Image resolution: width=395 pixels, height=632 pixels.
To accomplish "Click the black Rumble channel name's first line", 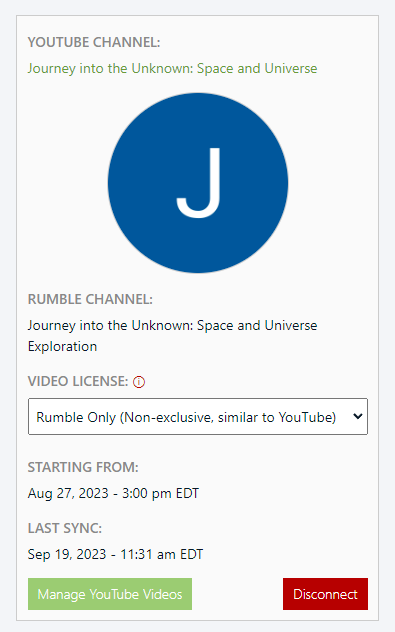I will (173, 326).
